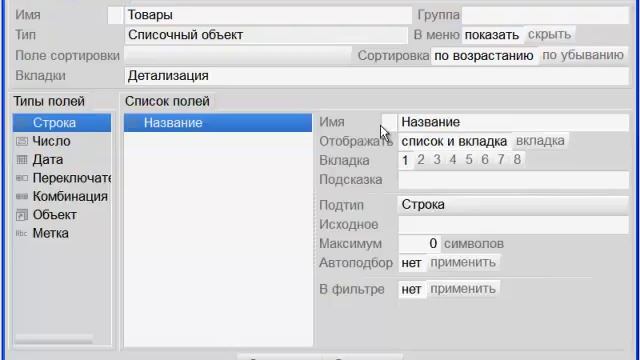Edit the object Имя field Товары
640x360 pixels.
(x=268, y=15)
